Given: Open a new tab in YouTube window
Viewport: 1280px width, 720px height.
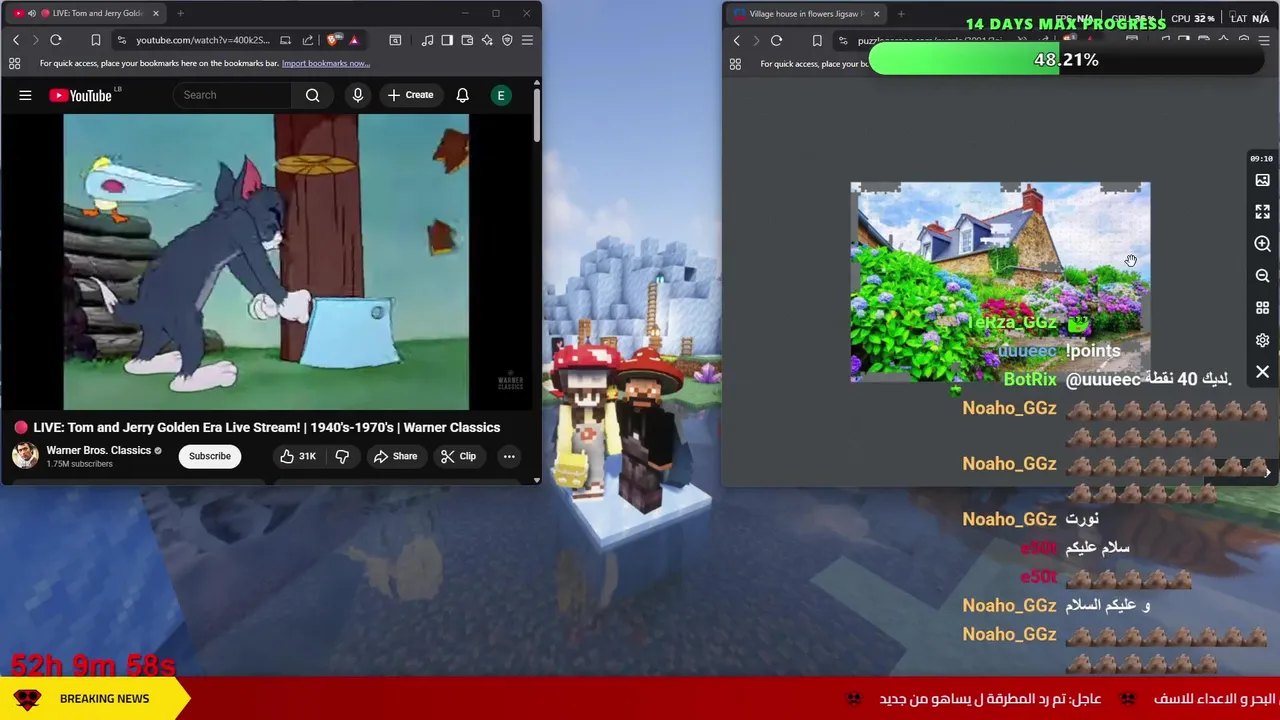Looking at the screenshot, I should (x=180, y=13).
